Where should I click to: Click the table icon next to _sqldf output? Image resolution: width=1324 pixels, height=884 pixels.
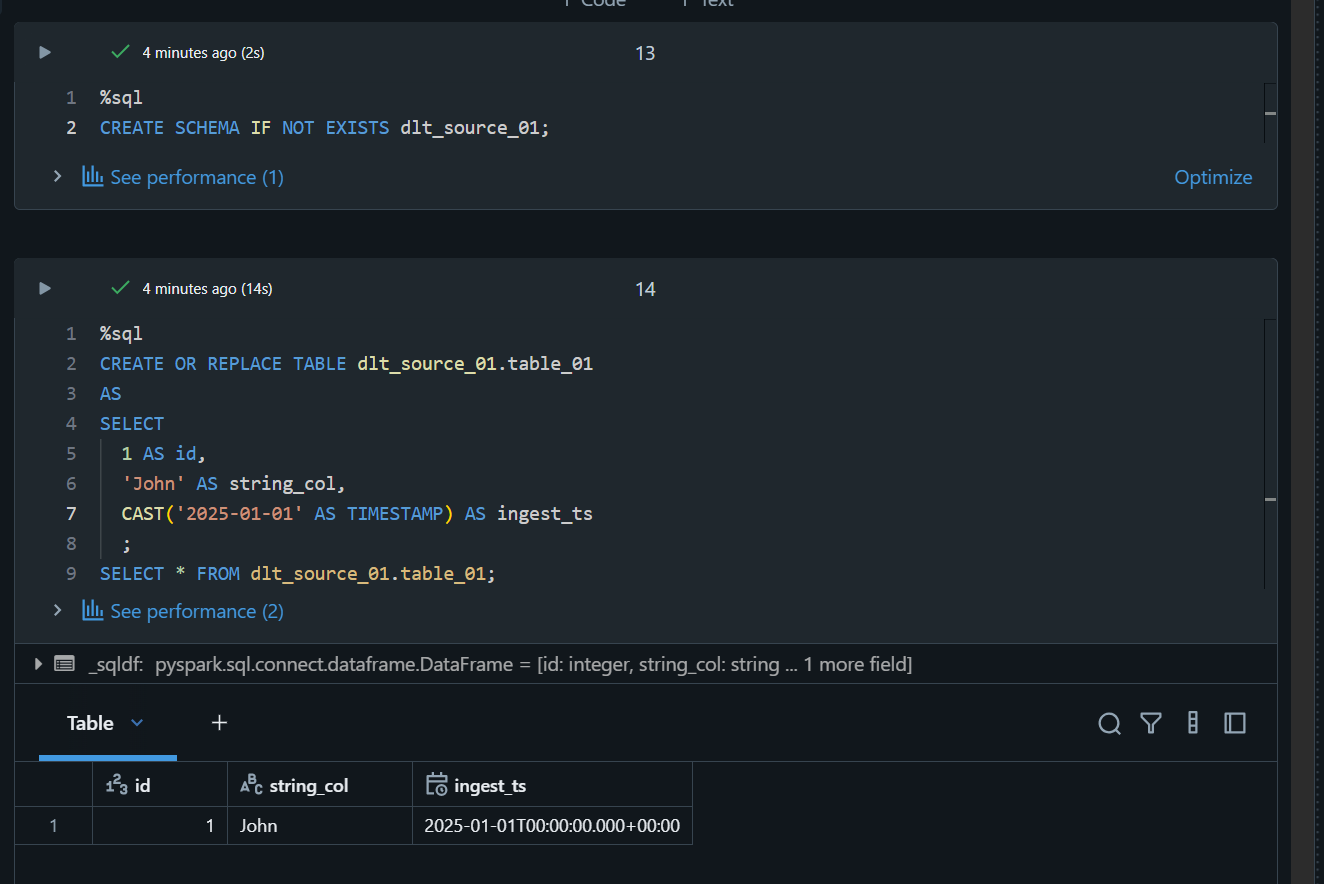point(64,663)
